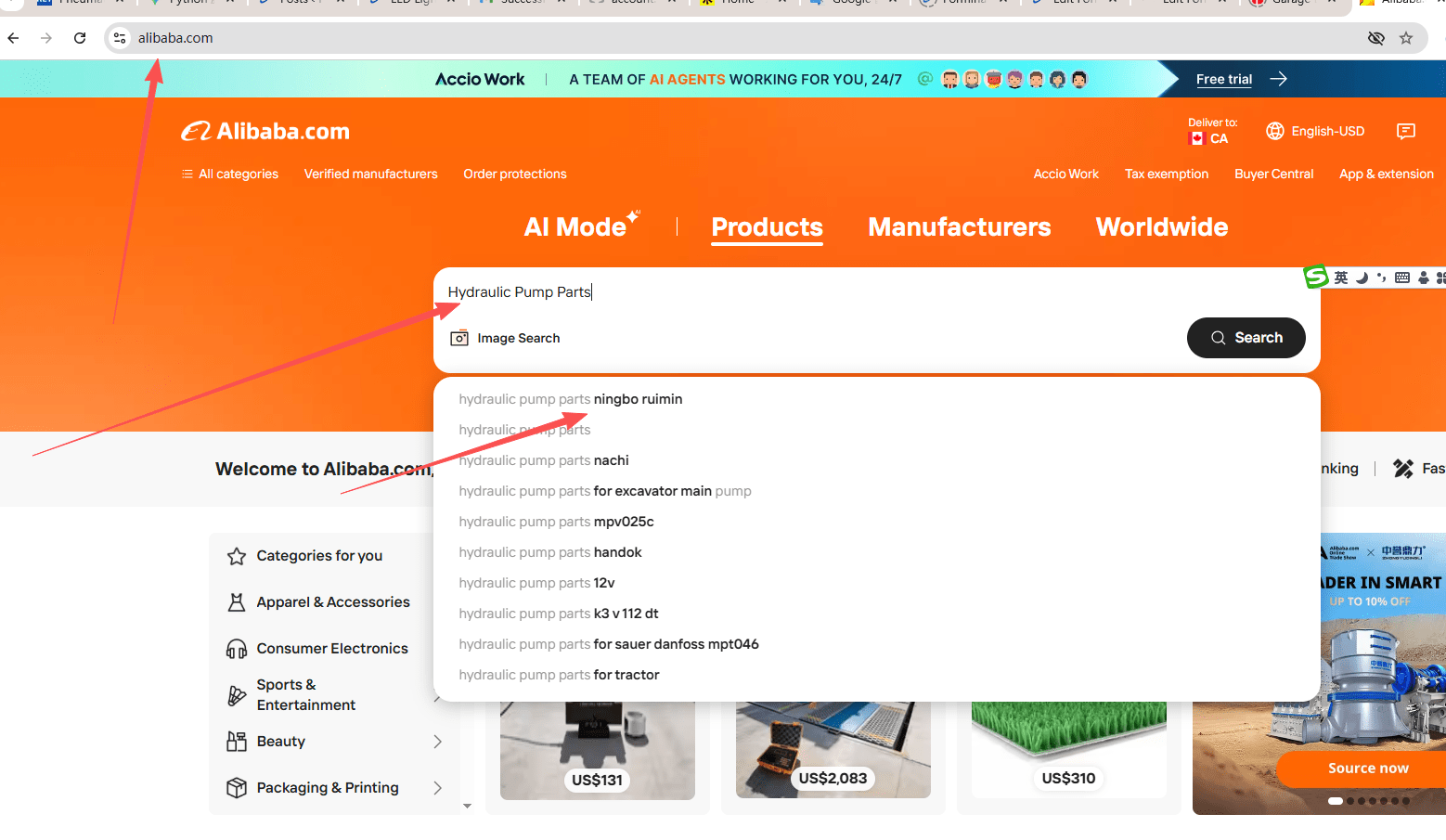The height and width of the screenshot is (840, 1446).
Task: Click the Accio Work banner title
Action: pos(480,79)
